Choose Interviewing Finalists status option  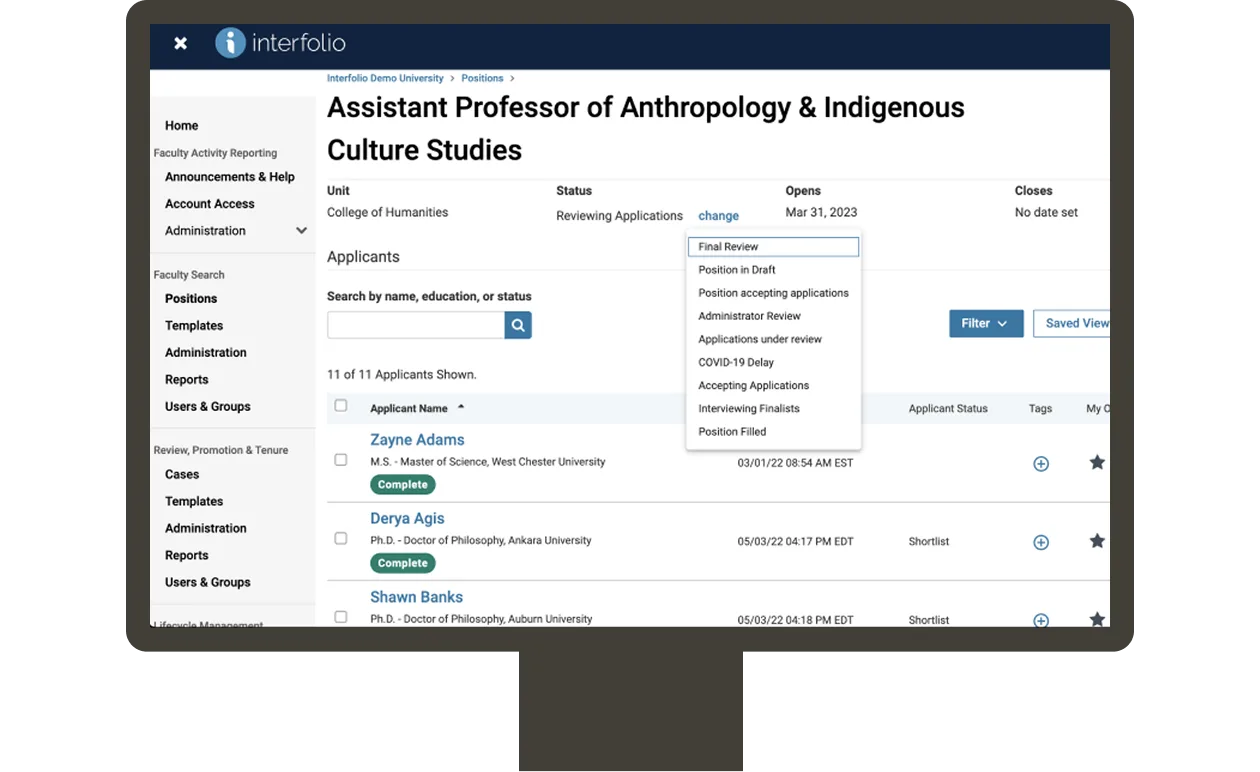pyautogui.click(x=749, y=409)
